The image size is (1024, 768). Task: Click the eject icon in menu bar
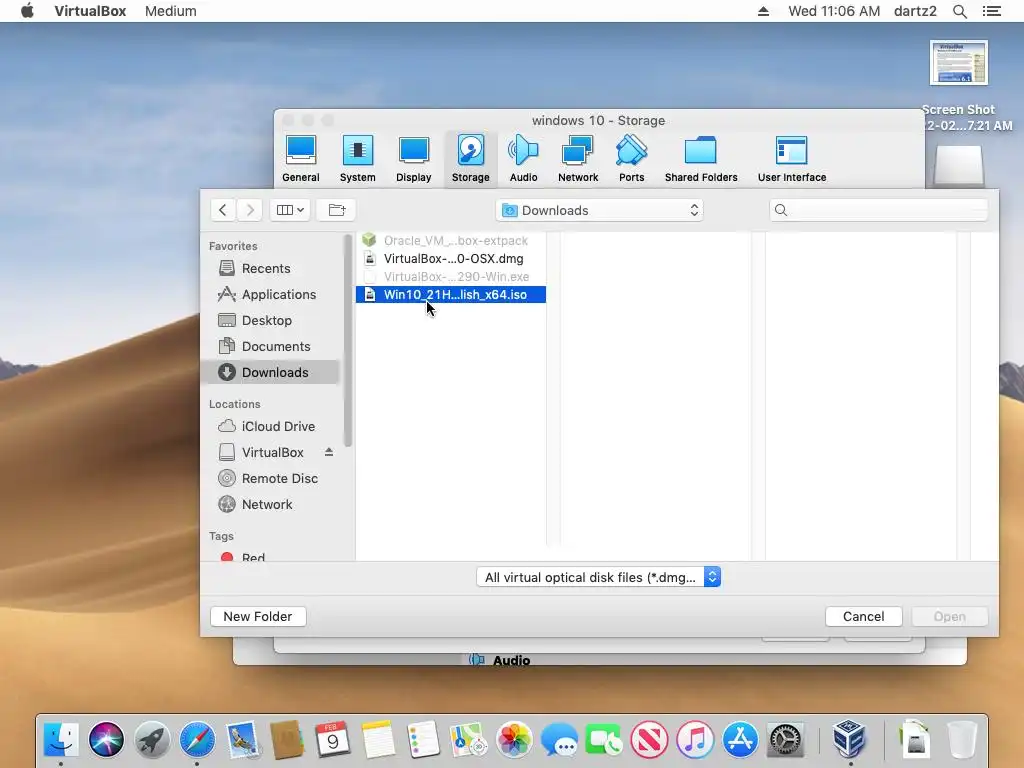[763, 11]
